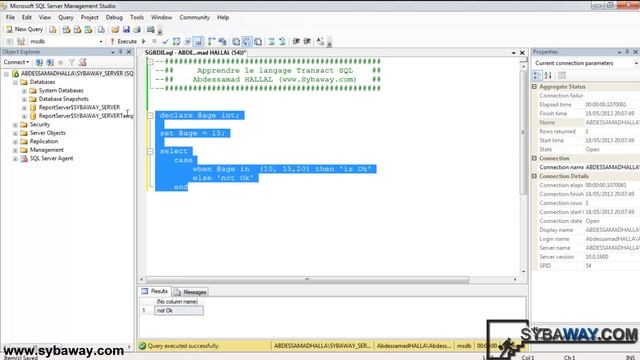Click the Comment Out Selected Lines icon
Image resolution: width=640 pixels, height=360 pixels.
click(271, 41)
